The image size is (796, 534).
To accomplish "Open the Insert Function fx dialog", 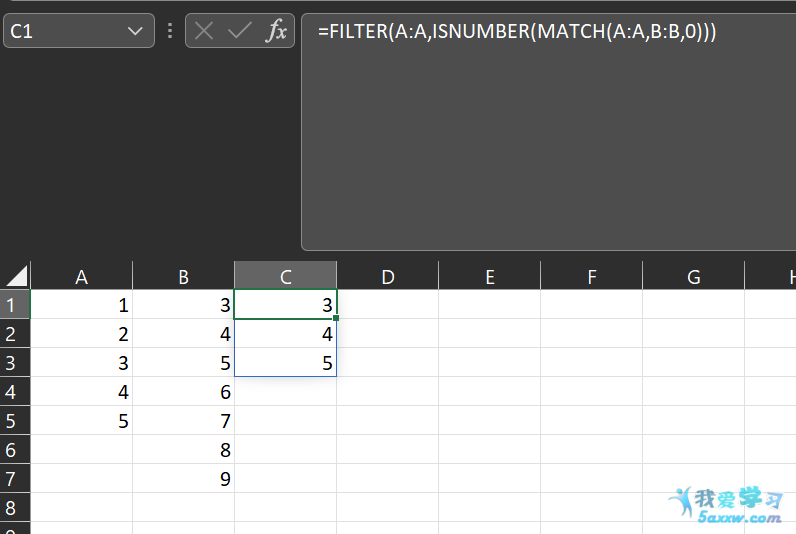I will pyautogui.click(x=276, y=31).
